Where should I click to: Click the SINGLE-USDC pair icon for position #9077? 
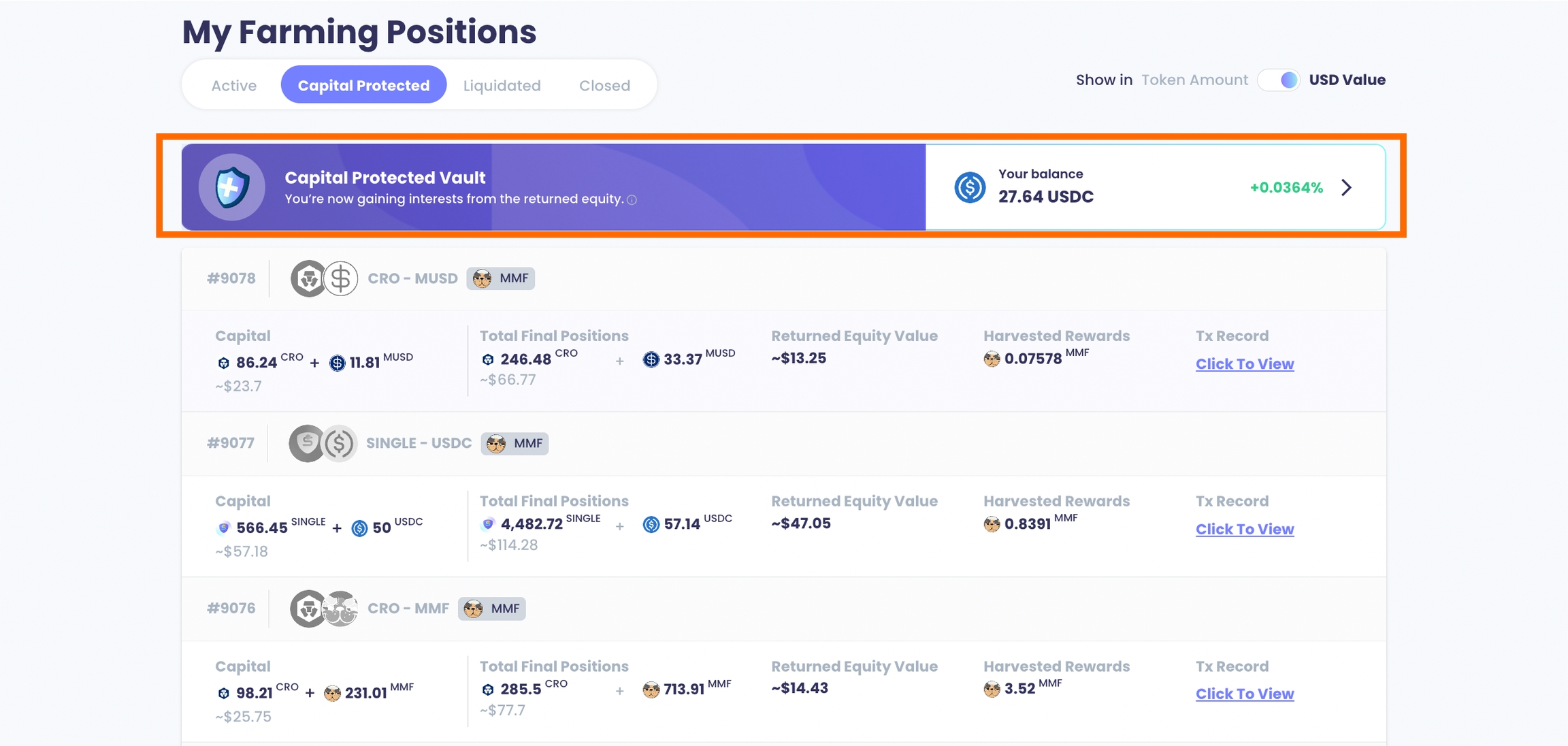click(x=323, y=444)
